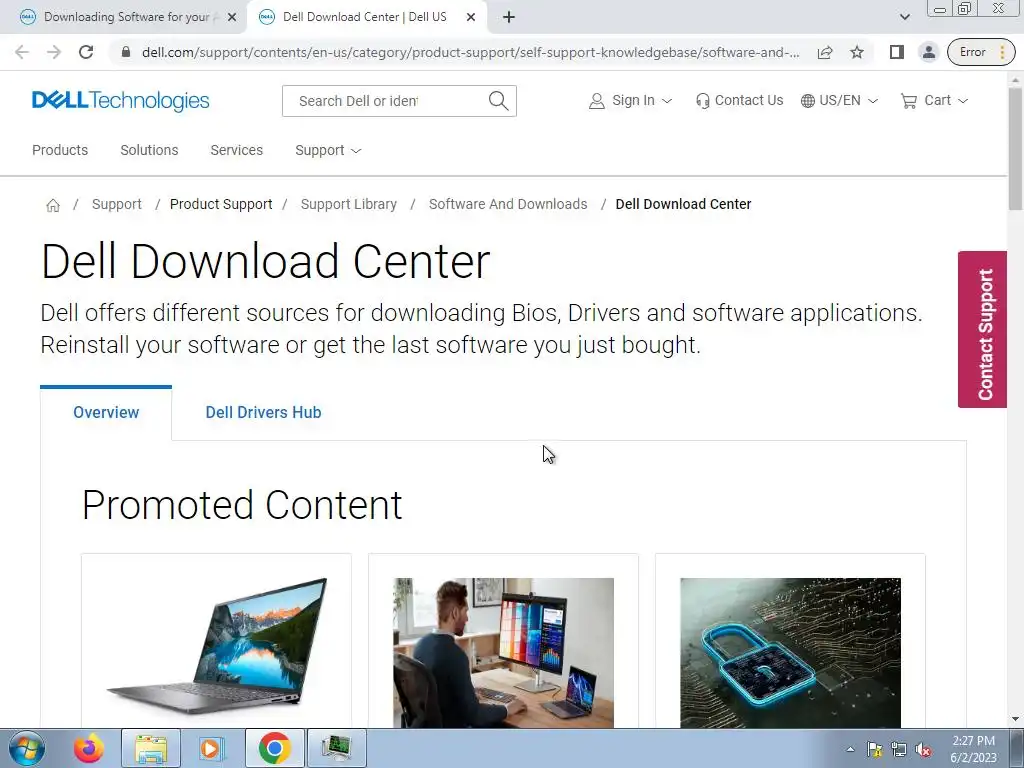Click the padlock site info icon
Image resolution: width=1024 pixels, height=768 pixels.
point(126,52)
